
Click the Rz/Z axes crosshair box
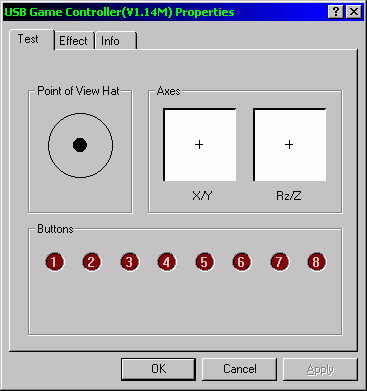(x=289, y=144)
